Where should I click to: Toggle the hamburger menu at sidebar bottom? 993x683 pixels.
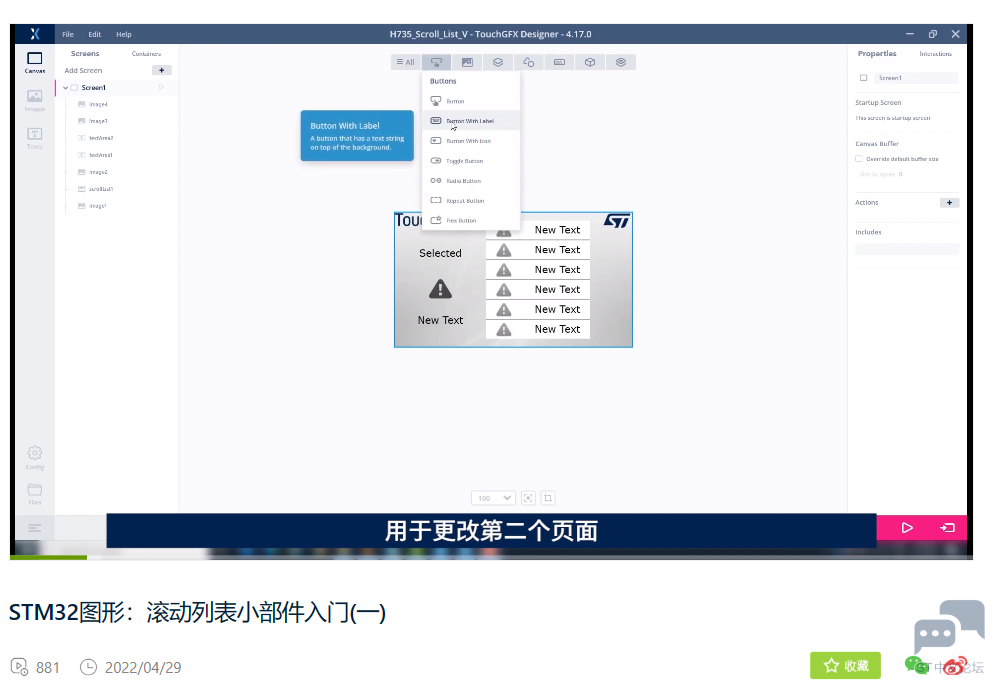[x=35, y=528]
